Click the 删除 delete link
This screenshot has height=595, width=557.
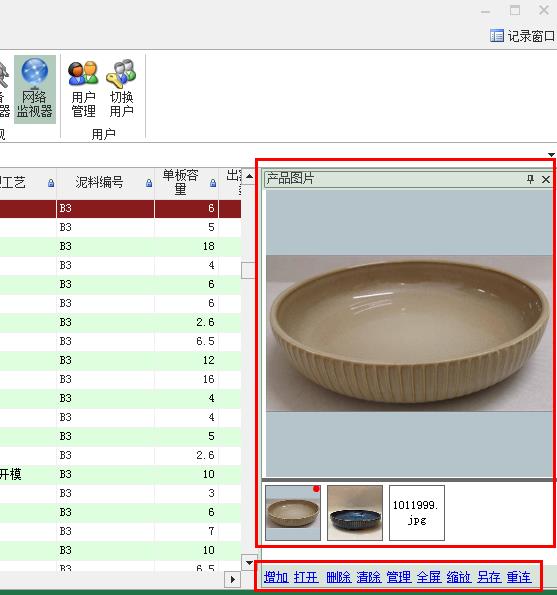[338, 578]
